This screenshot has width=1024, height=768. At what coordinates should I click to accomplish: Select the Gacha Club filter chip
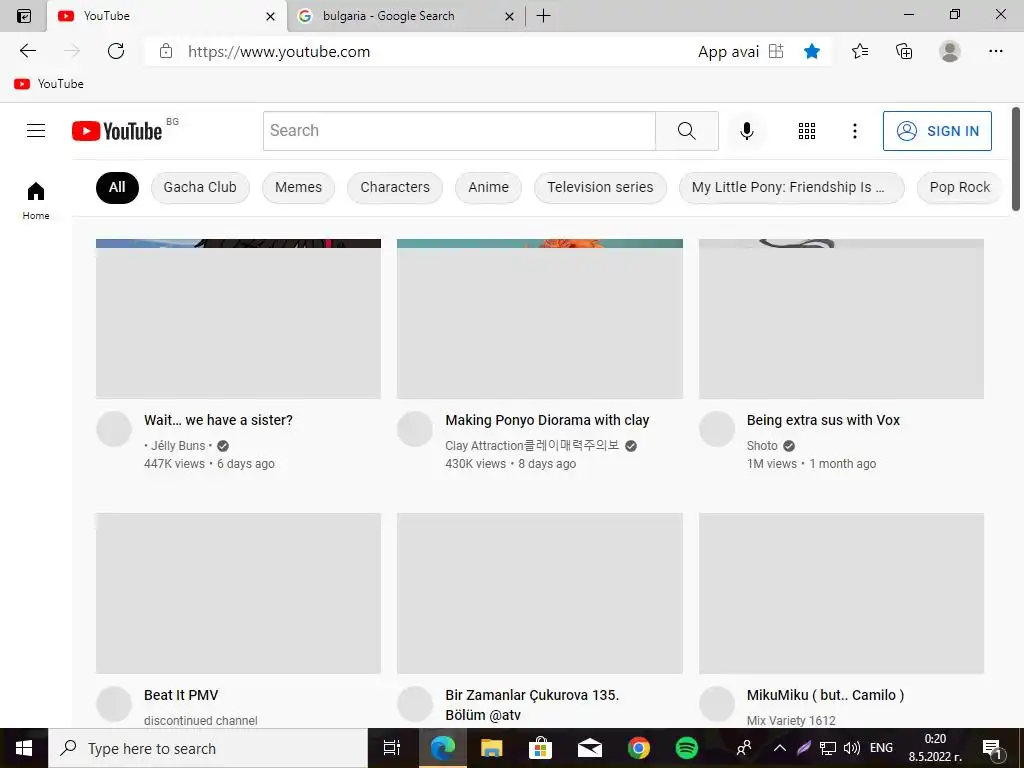[x=200, y=187]
